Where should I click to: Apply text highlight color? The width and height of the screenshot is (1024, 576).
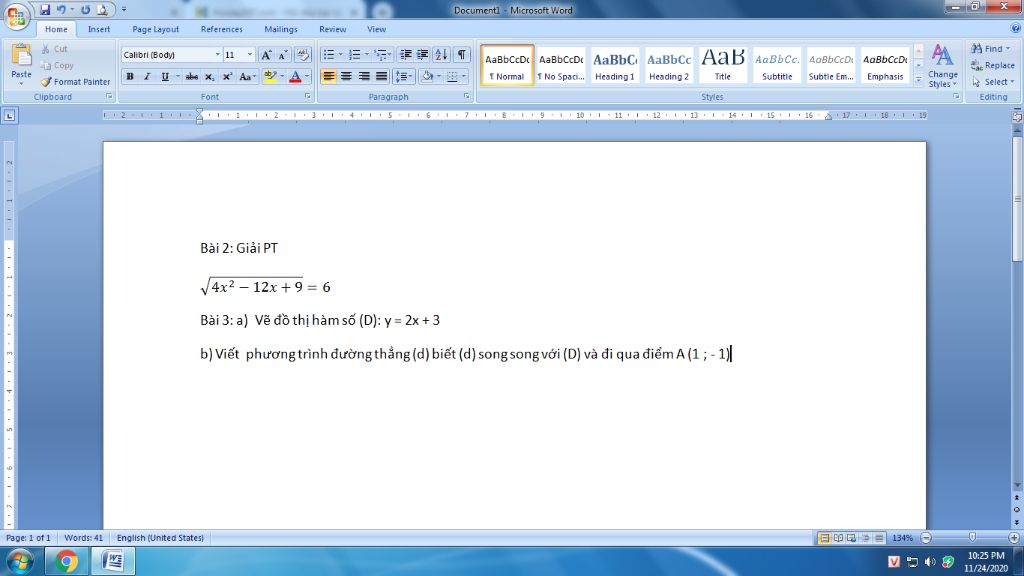[x=270, y=76]
